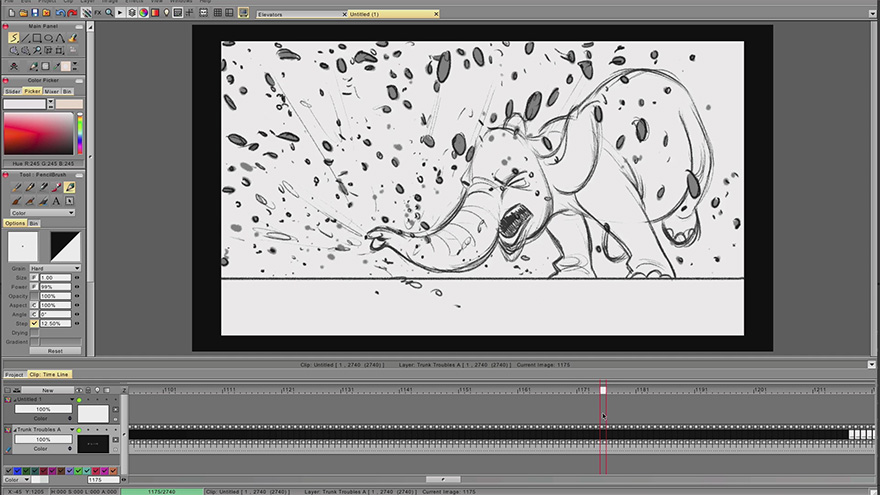Click the light bulb icon in toolbar
Image resolution: width=880 pixels, height=495 pixels.
click(x=166, y=13)
